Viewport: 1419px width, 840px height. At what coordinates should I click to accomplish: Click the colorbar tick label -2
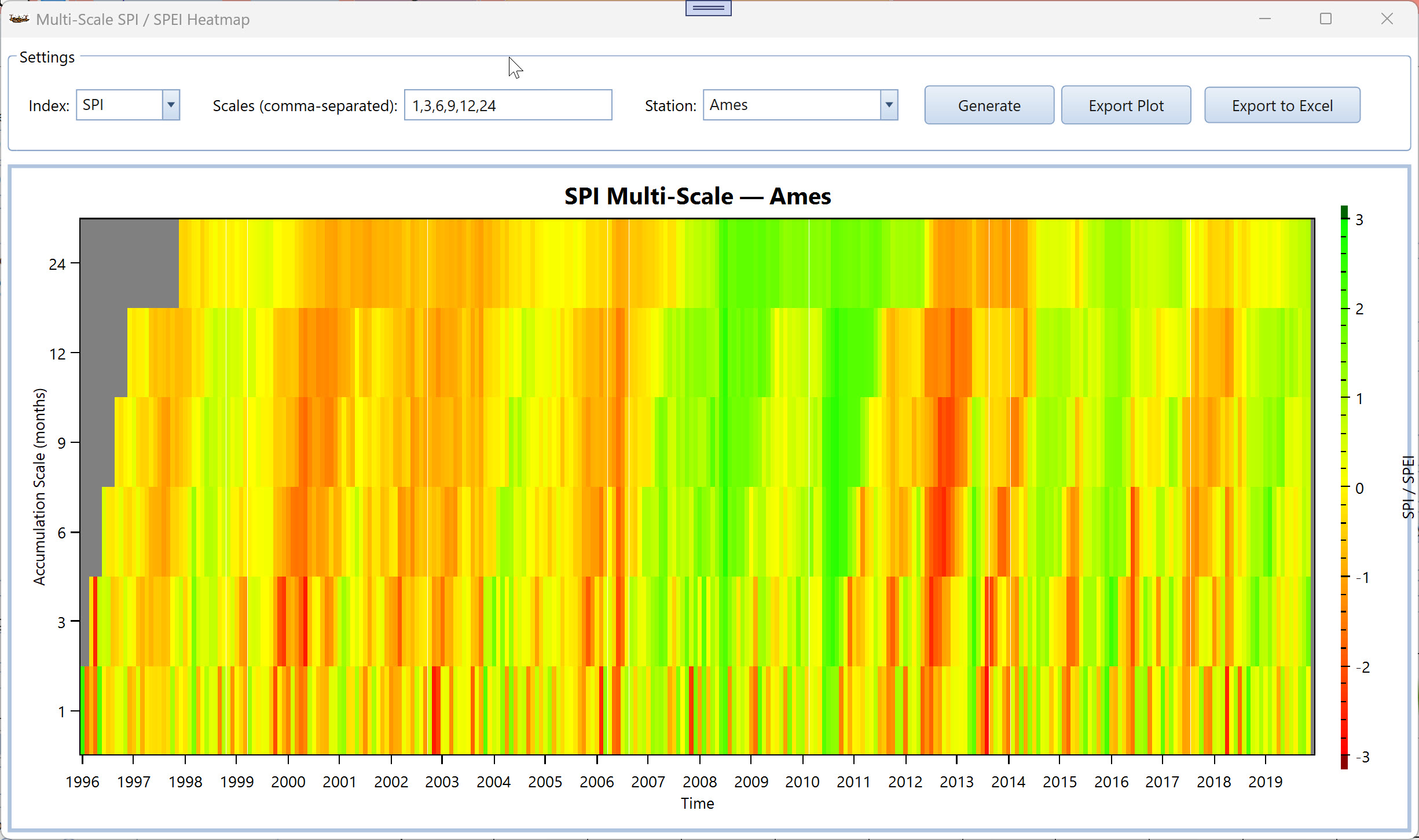1363,667
